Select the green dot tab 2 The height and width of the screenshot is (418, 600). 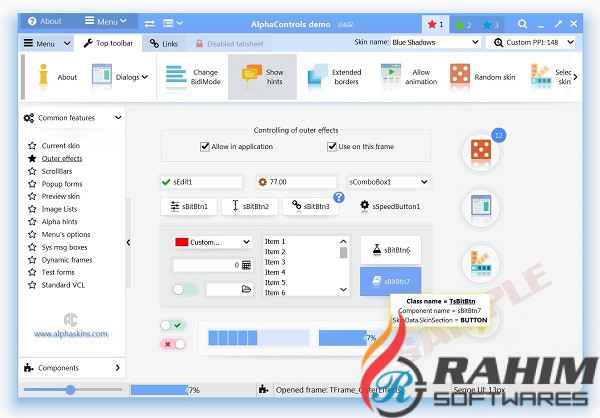tap(463, 25)
